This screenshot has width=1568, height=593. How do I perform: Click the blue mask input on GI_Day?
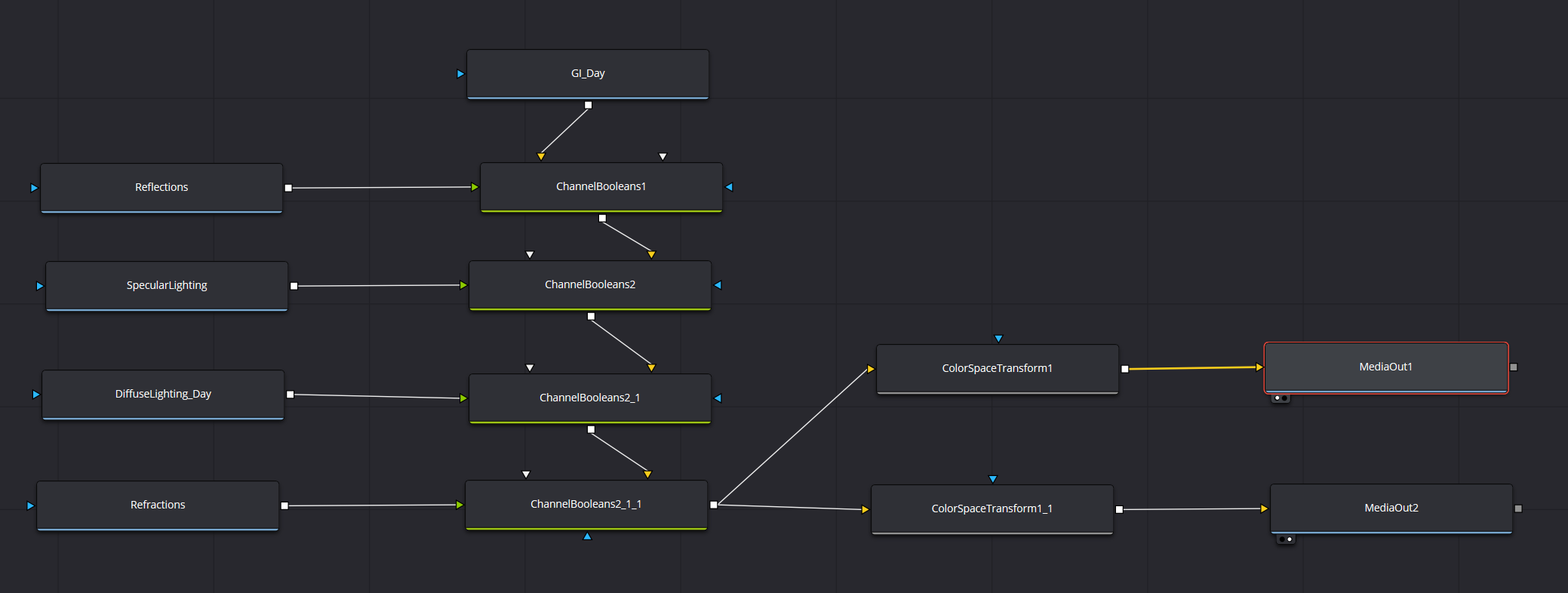[x=460, y=74]
